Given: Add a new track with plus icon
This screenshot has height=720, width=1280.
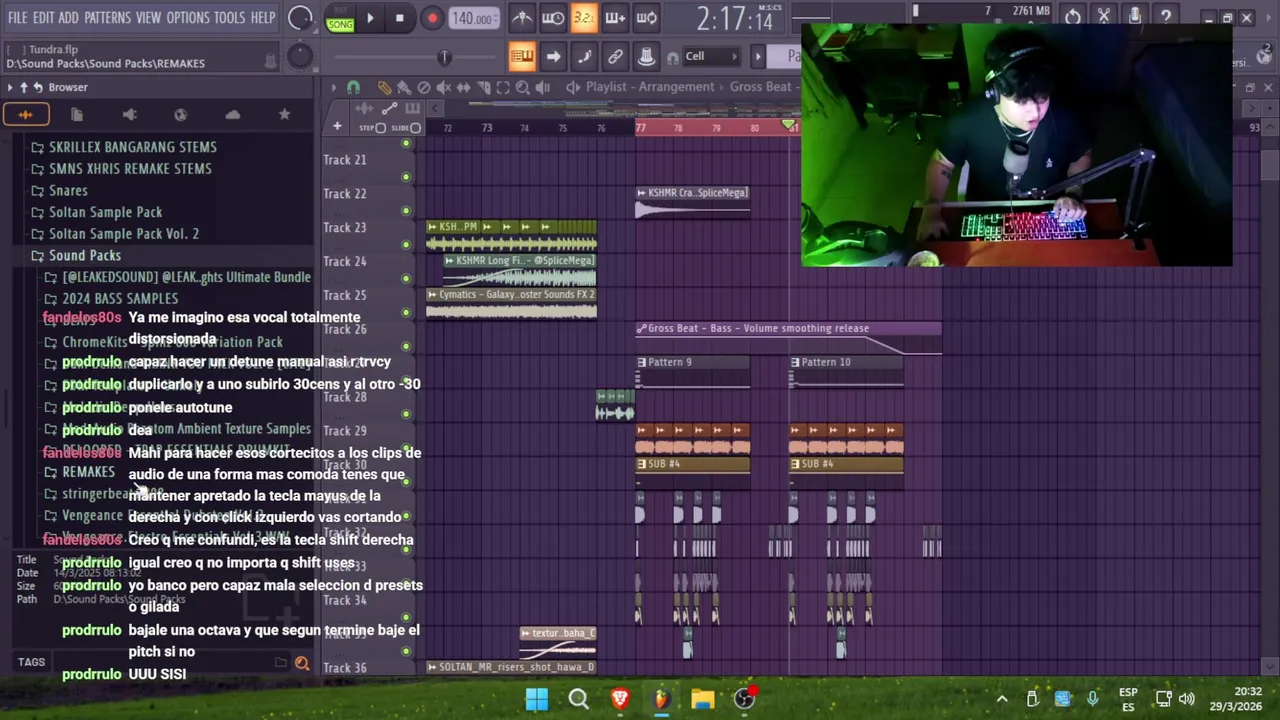Looking at the screenshot, I should [337, 127].
